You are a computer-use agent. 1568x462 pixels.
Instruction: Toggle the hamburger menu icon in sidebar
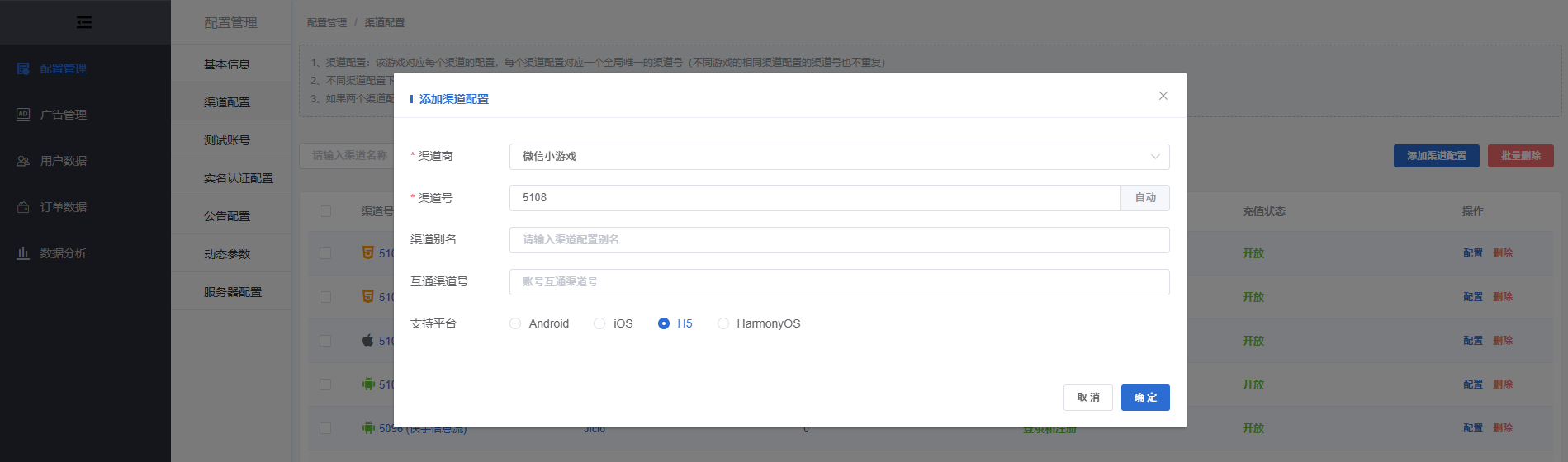[84, 22]
